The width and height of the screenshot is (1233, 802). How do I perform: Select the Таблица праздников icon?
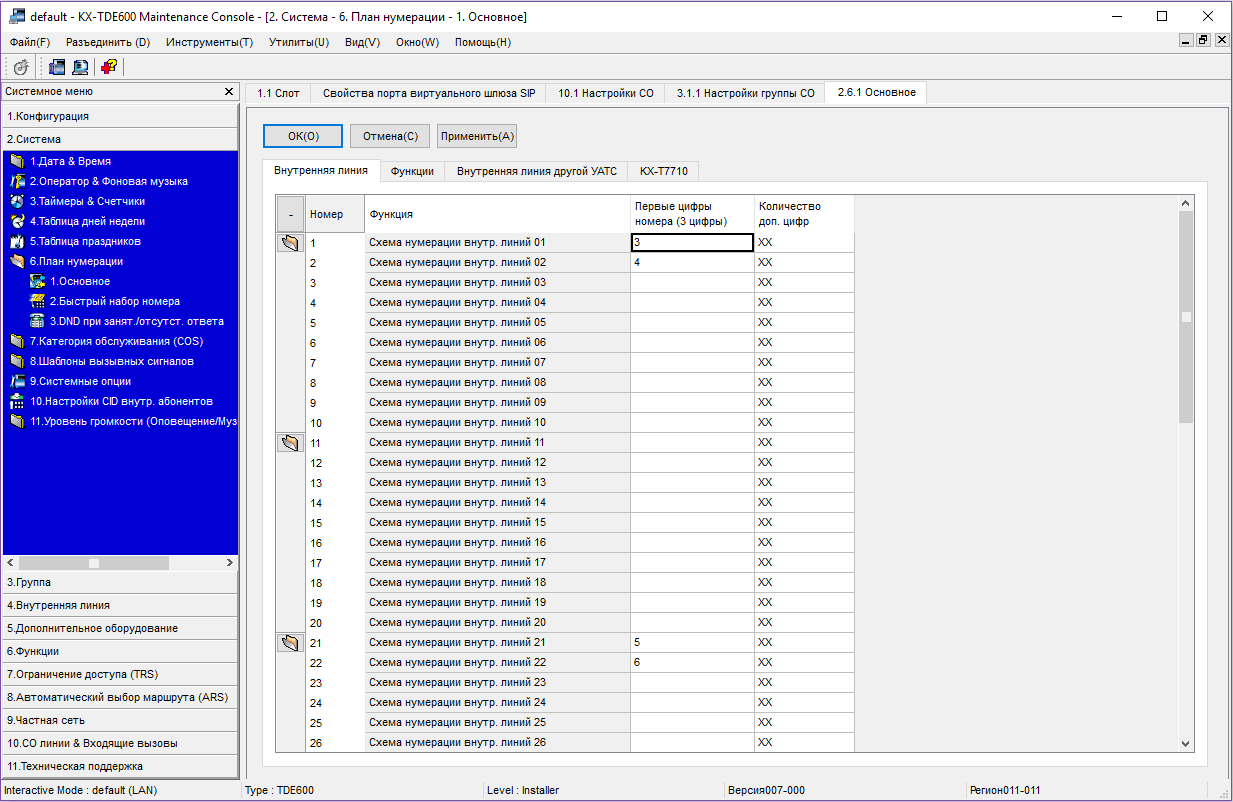[x=16, y=241]
